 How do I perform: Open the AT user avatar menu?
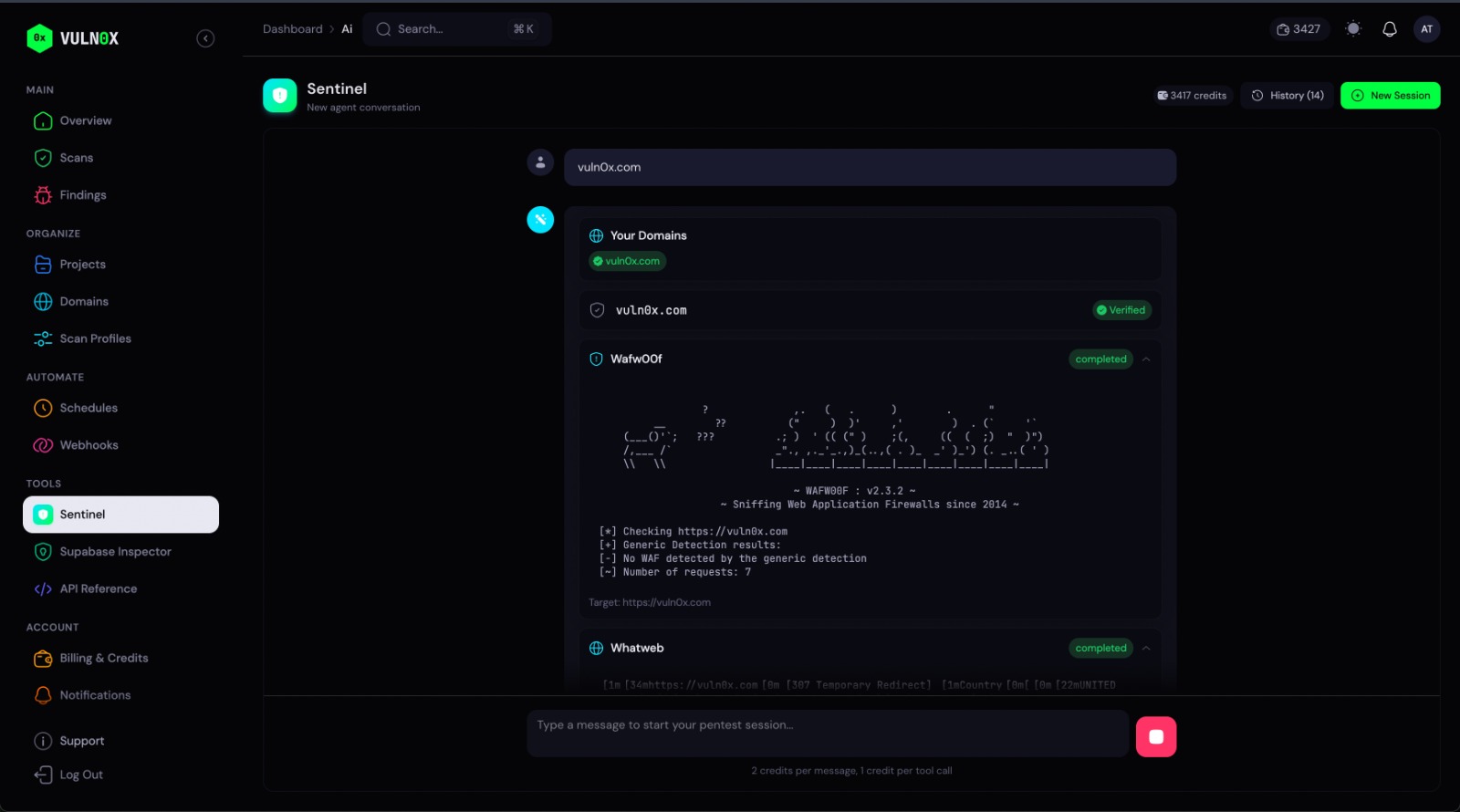1426,29
